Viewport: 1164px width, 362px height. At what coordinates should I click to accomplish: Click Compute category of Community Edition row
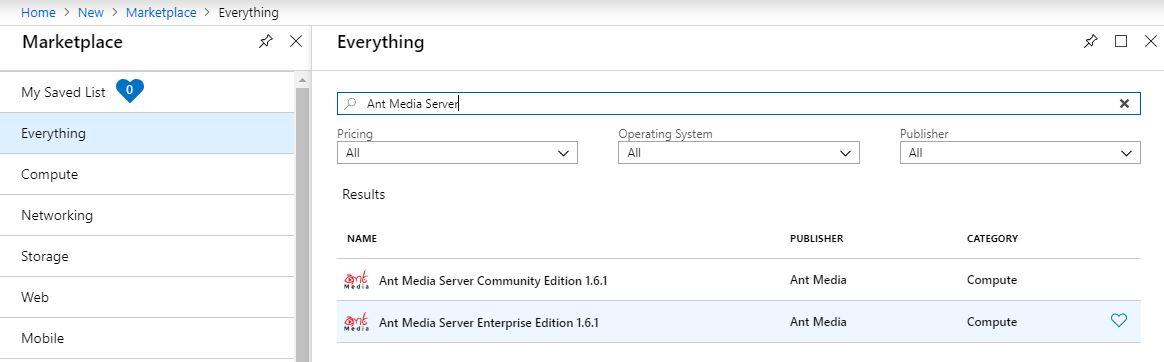click(992, 280)
